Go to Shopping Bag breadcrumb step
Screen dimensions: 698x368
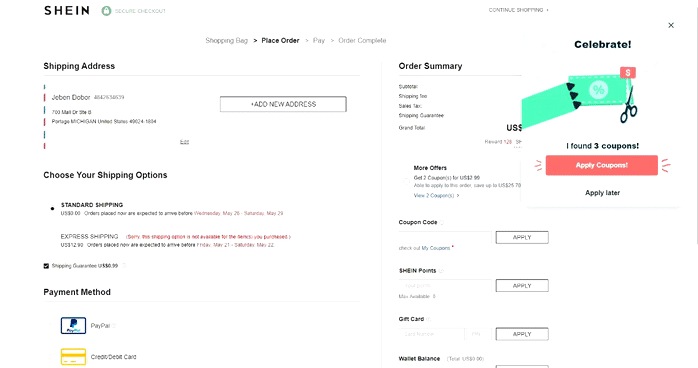pyautogui.click(x=227, y=40)
